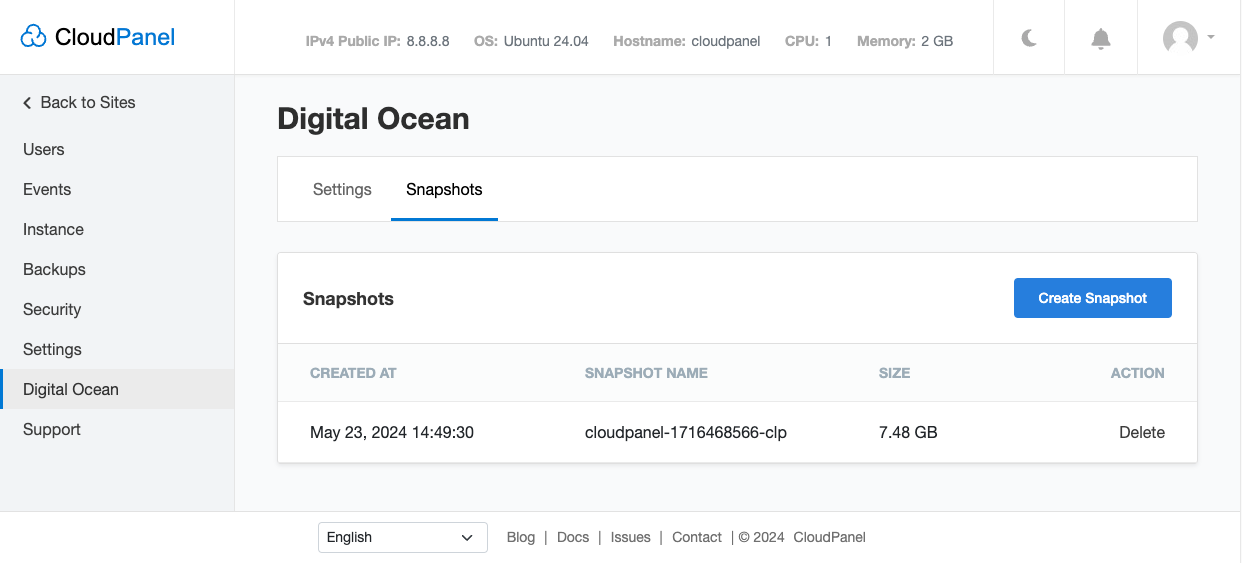The width and height of the screenshot is (1242, 563).
Task: Click the Issues footer link
Action: point(630,537)
